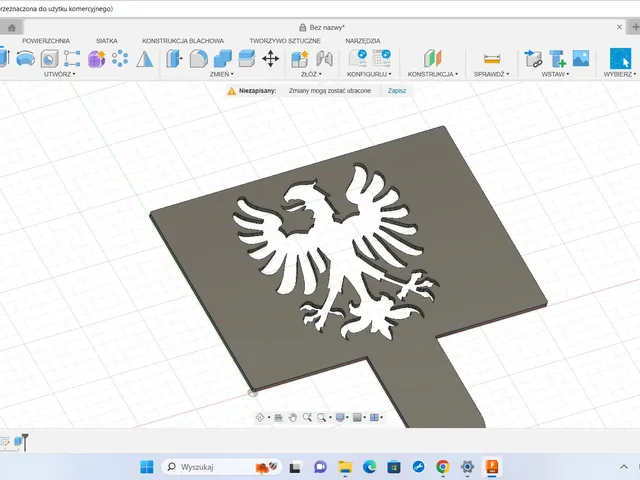Screen dimensions: 640x480
Task: Expand the Orbit type dropdown arrow
Action: (269, 418)
